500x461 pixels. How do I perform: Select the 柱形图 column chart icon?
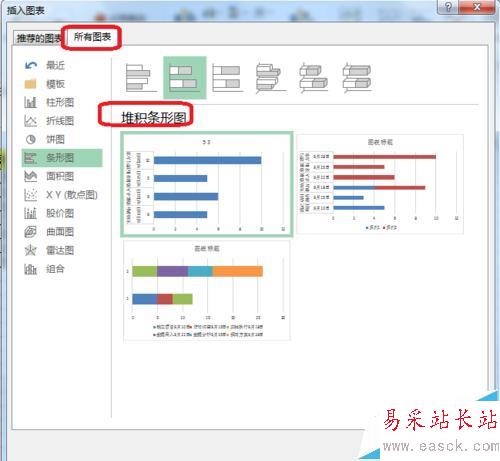coord(31,102)
